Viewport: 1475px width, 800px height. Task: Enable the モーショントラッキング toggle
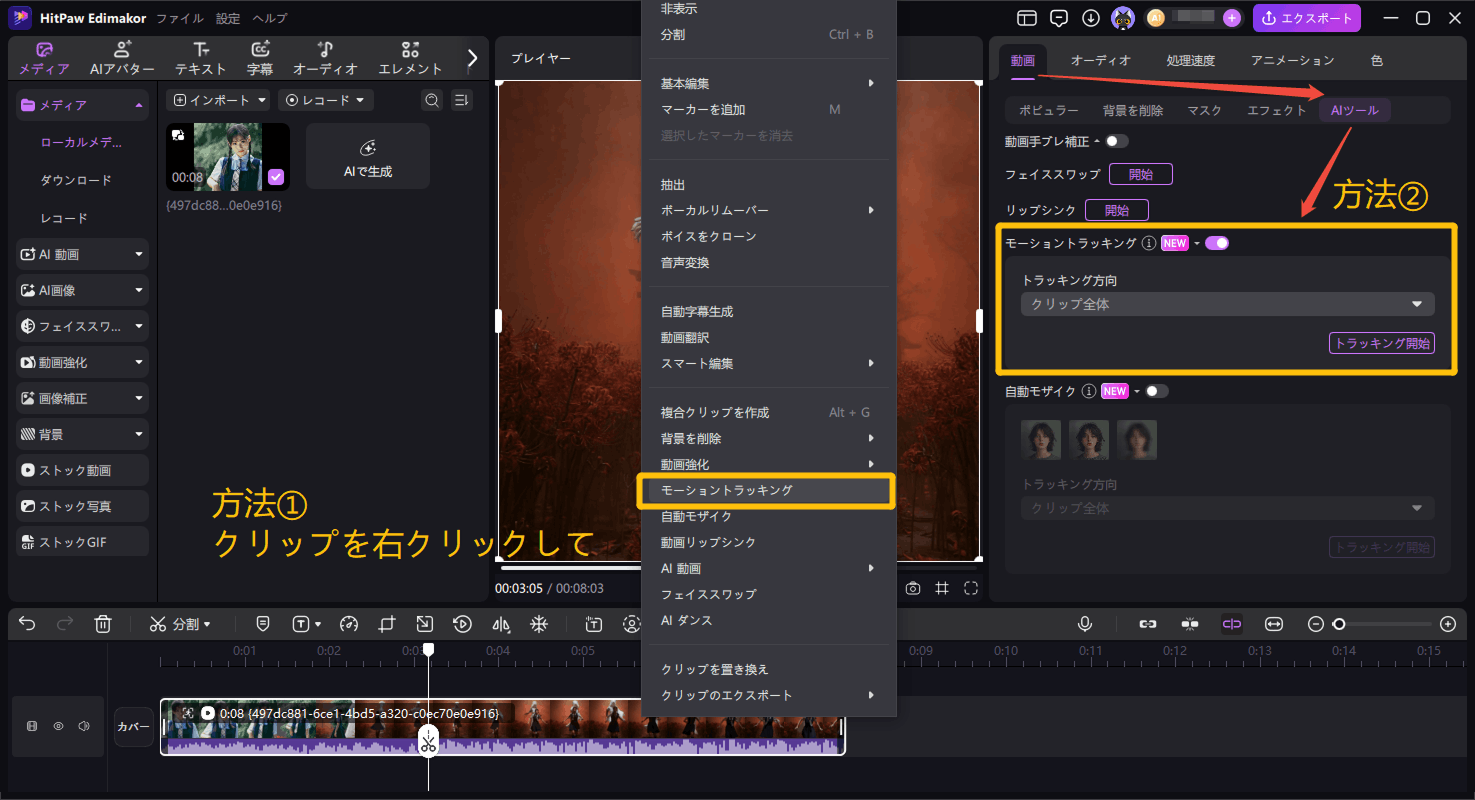[1217, 242]
